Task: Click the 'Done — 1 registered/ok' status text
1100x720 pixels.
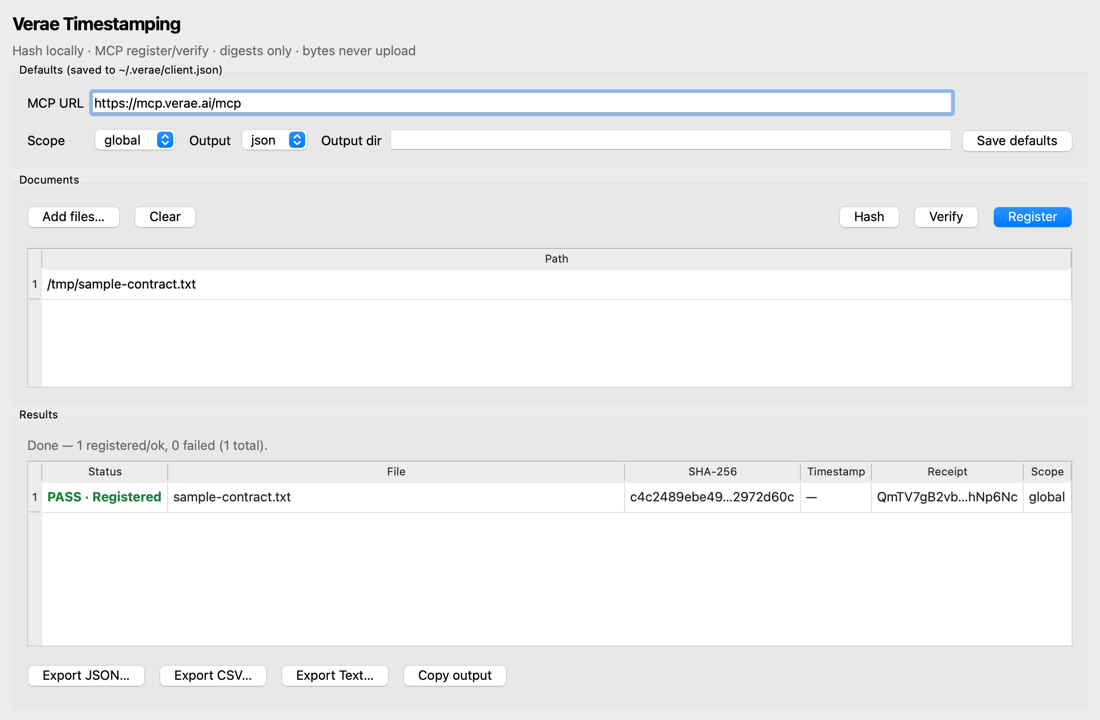Action: tap(147, 446)
